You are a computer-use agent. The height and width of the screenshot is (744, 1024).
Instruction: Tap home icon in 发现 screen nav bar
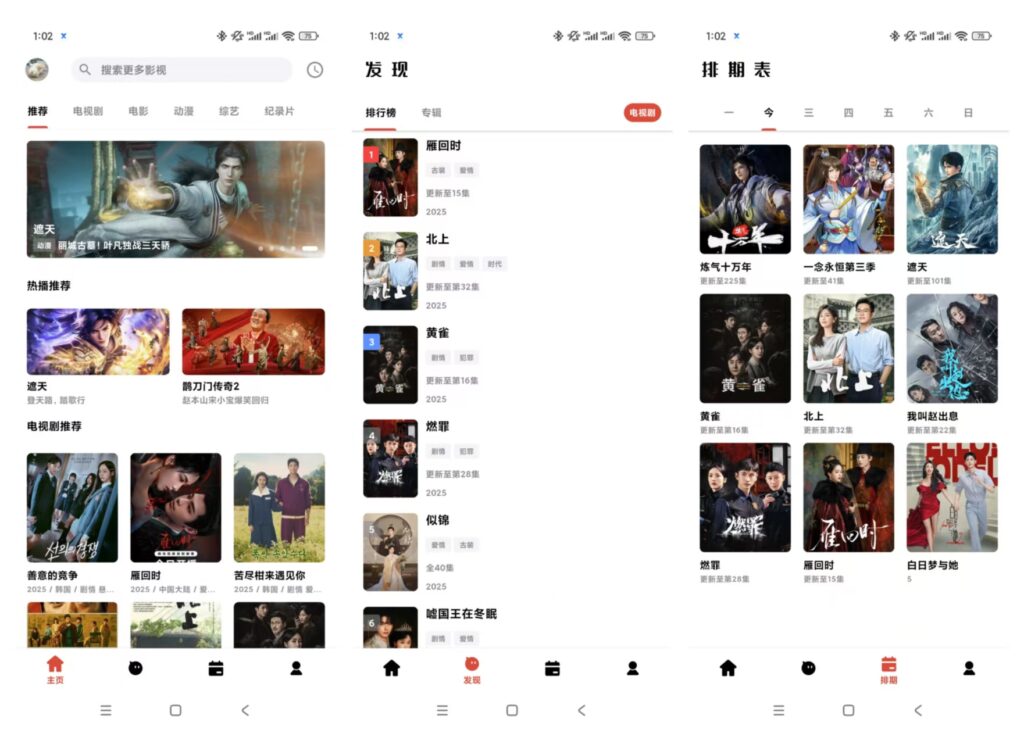pos(392,668)
